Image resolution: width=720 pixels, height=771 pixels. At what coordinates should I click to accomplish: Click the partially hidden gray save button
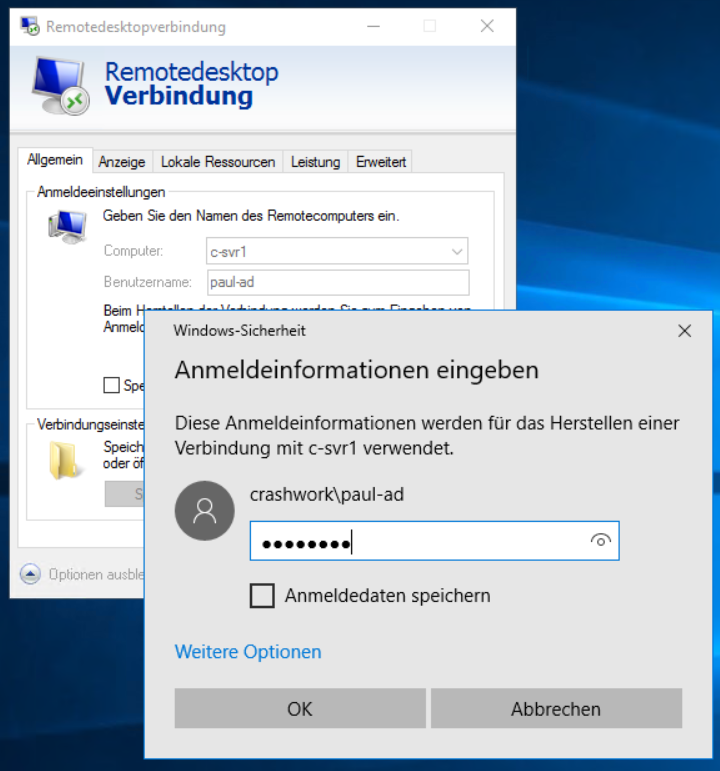pos(125,494)
